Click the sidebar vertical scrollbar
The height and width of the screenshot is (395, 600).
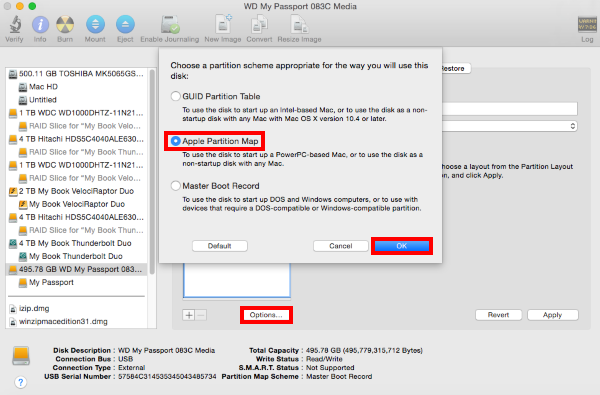pyautogui.click(x=152, y=171)
